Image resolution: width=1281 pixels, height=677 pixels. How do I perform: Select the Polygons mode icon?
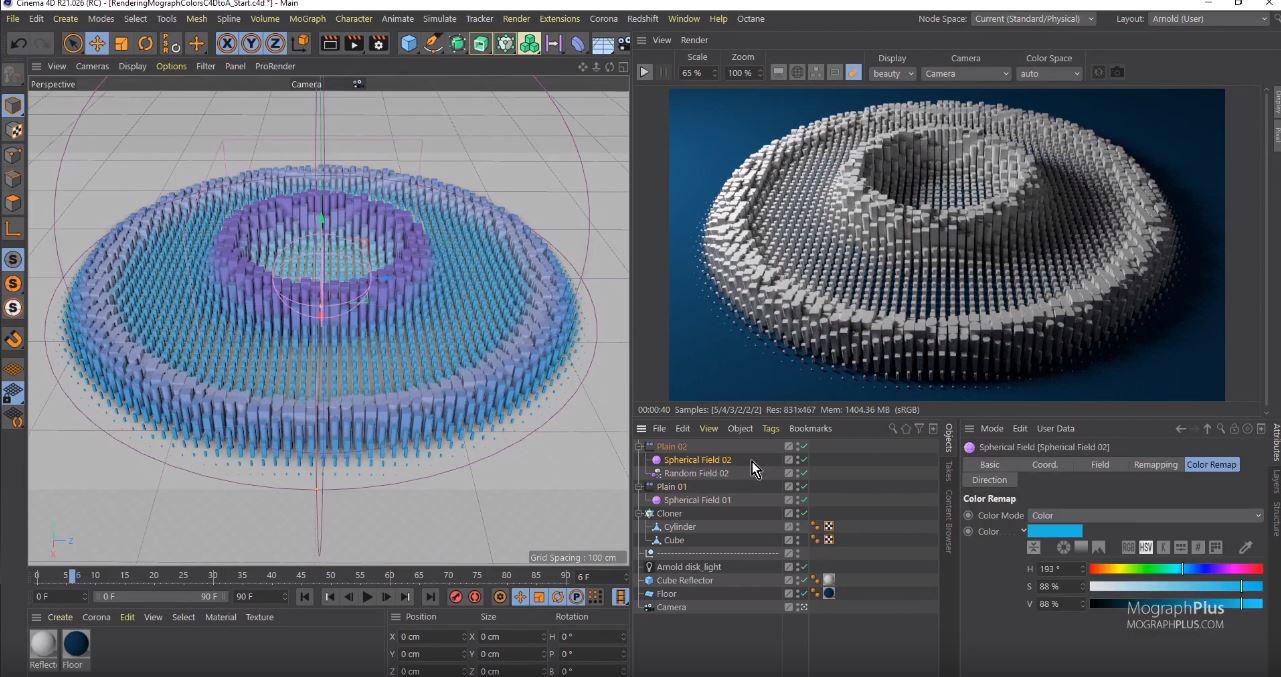pos(13,203)
